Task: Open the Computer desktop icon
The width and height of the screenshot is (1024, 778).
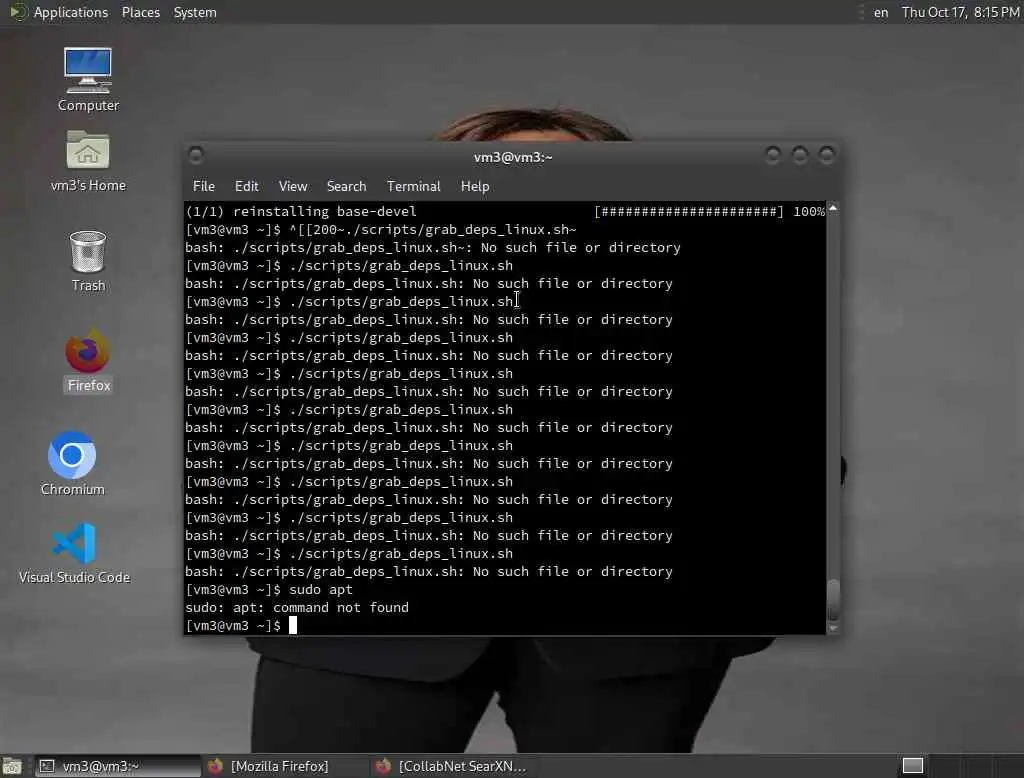Action: click(x=88, y=79)
